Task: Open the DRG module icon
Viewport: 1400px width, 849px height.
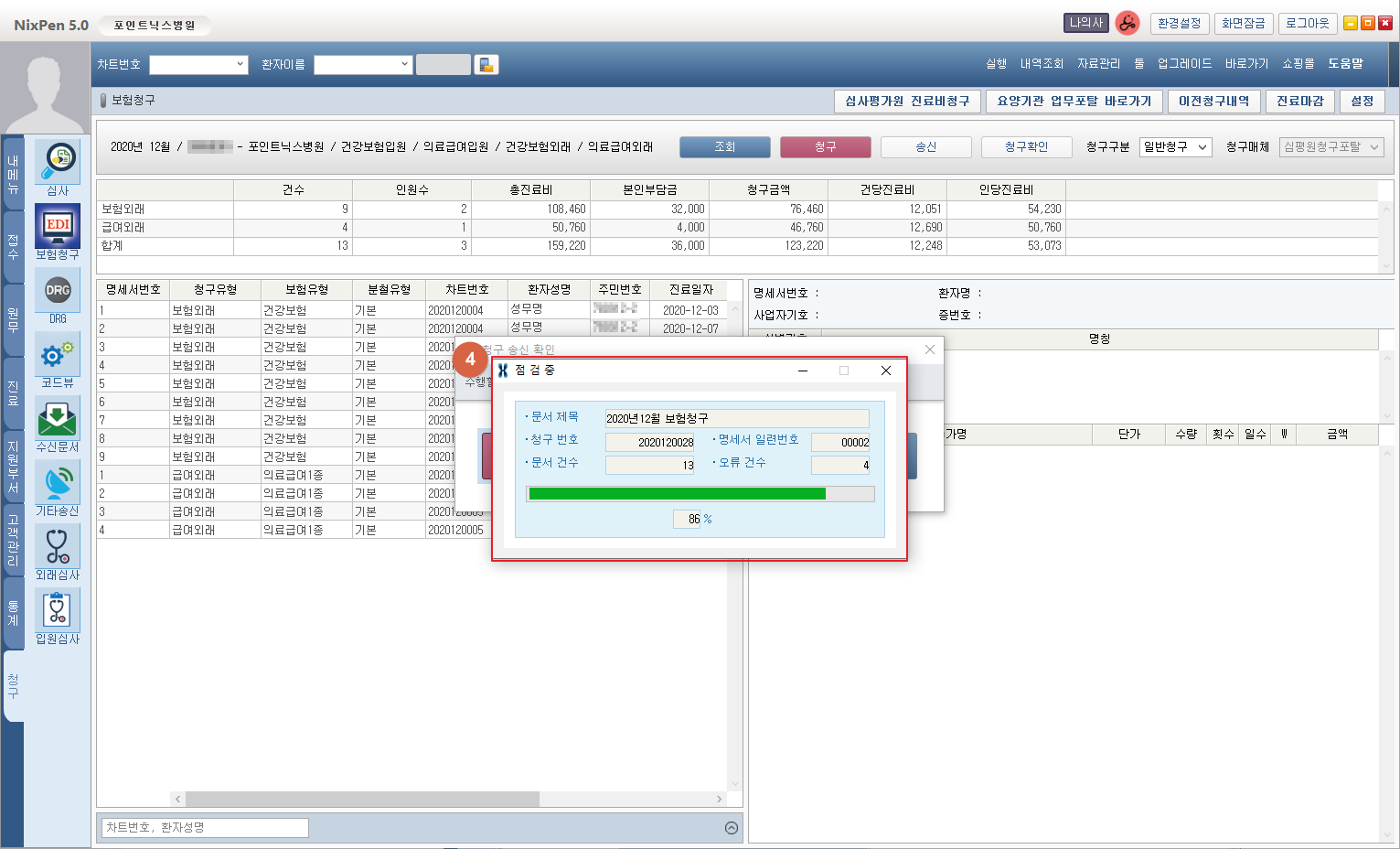Action: 58,291
